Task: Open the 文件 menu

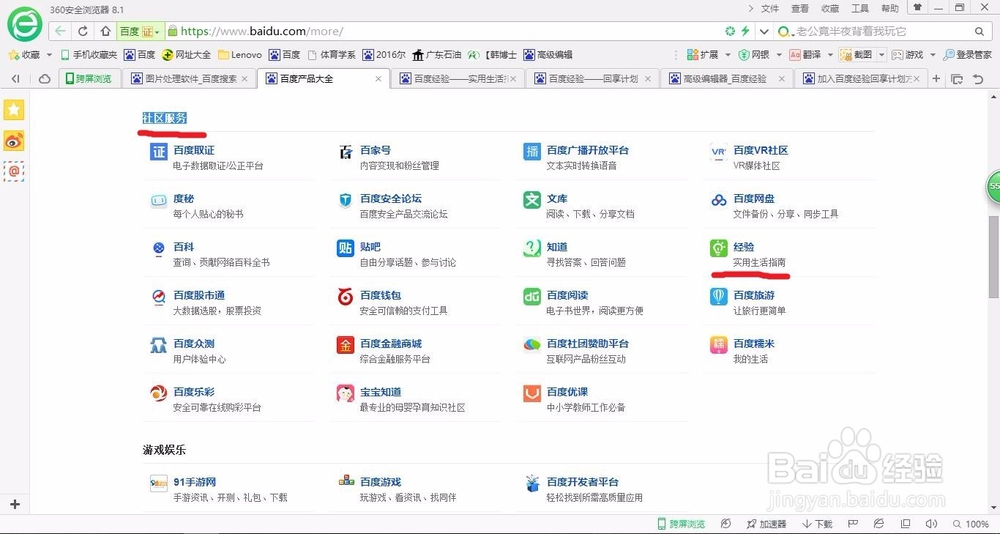Action: (x=770, y=8)
